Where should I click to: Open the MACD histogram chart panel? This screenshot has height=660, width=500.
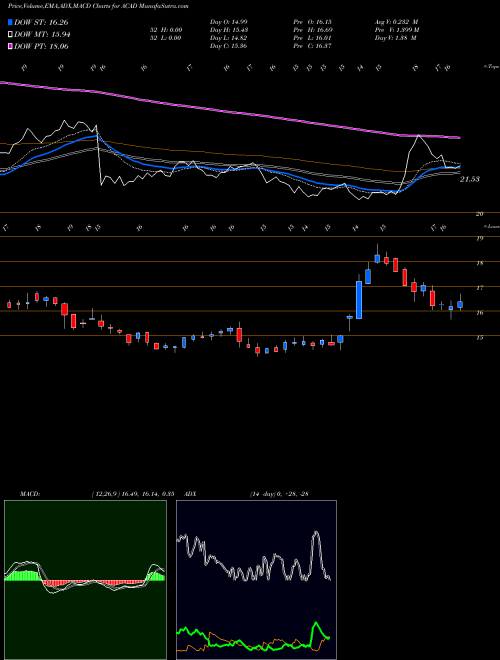[85, 580]
